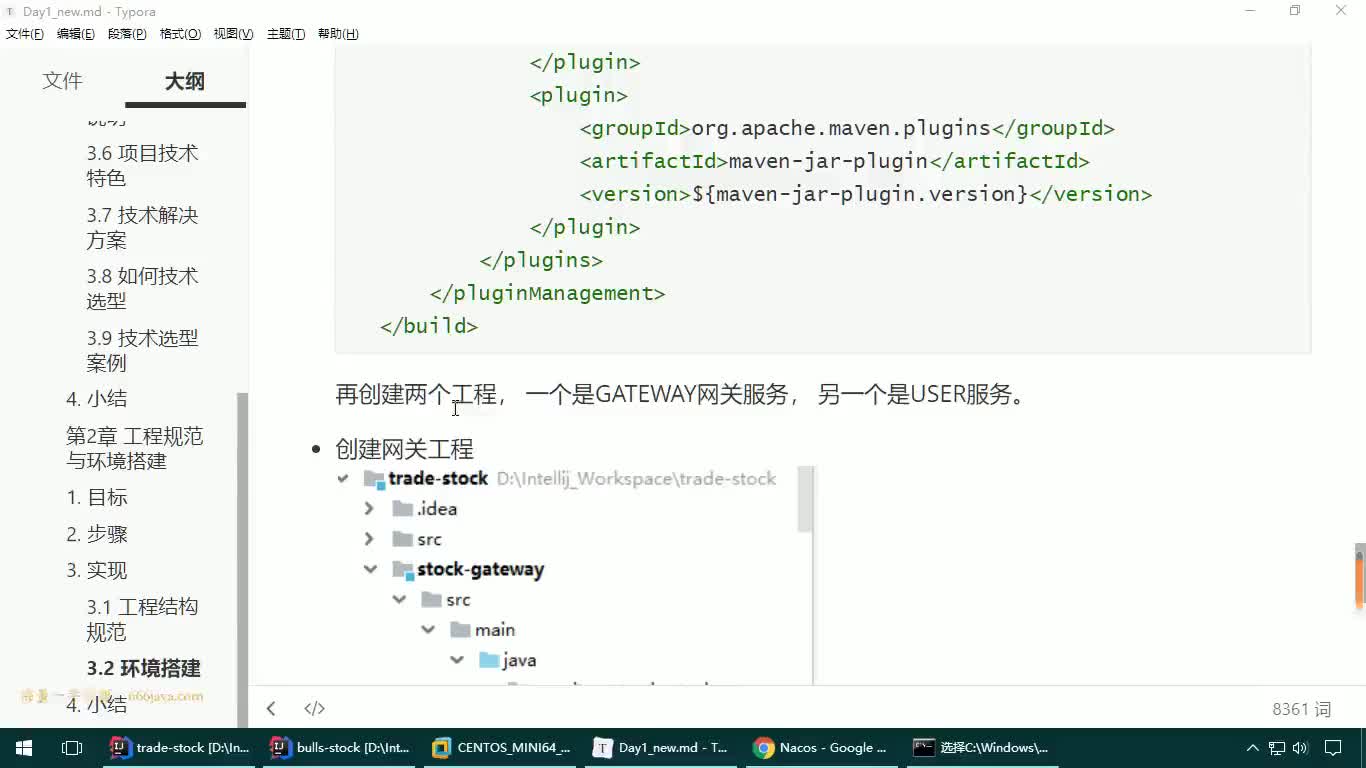Viewport: 1366px width, 768px height.
Task: Click the project tree image scrollbar
Action: pyautogui.click(x=805, y=500)
